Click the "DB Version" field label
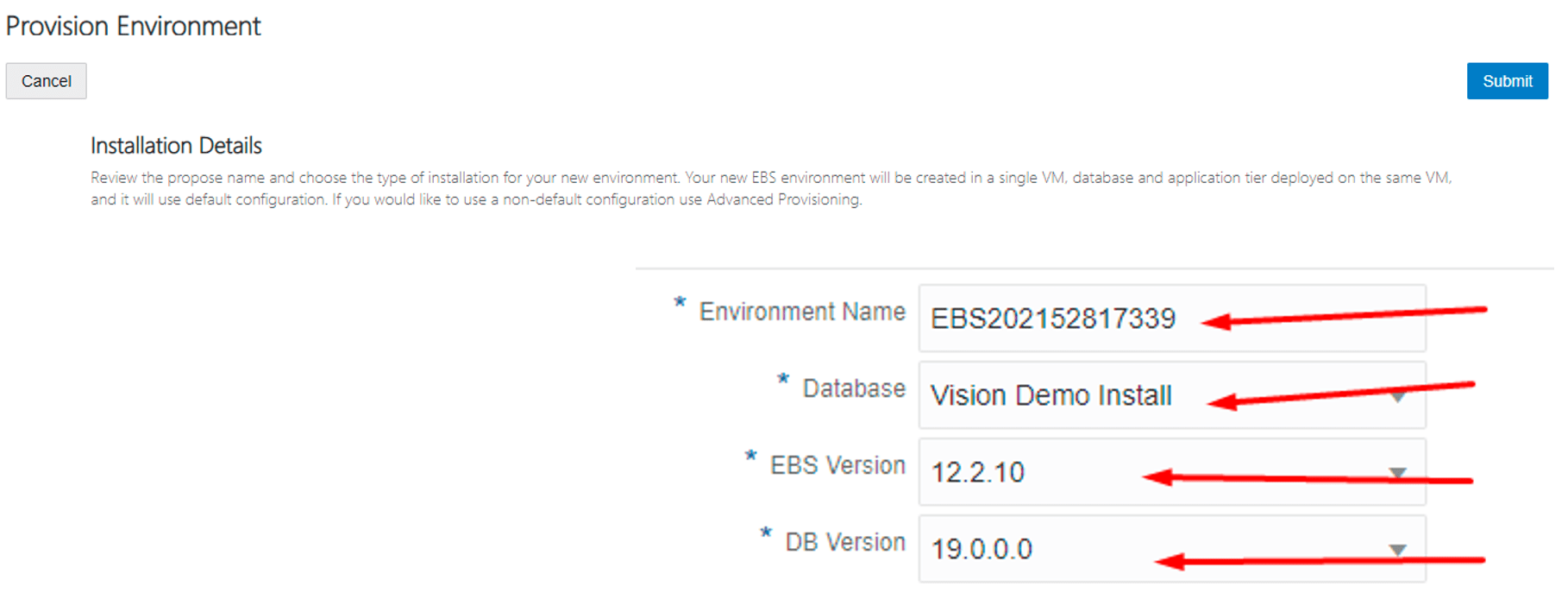Image resolution: width=1568 pixels, height=593 pixels. [x=845, y=542]
